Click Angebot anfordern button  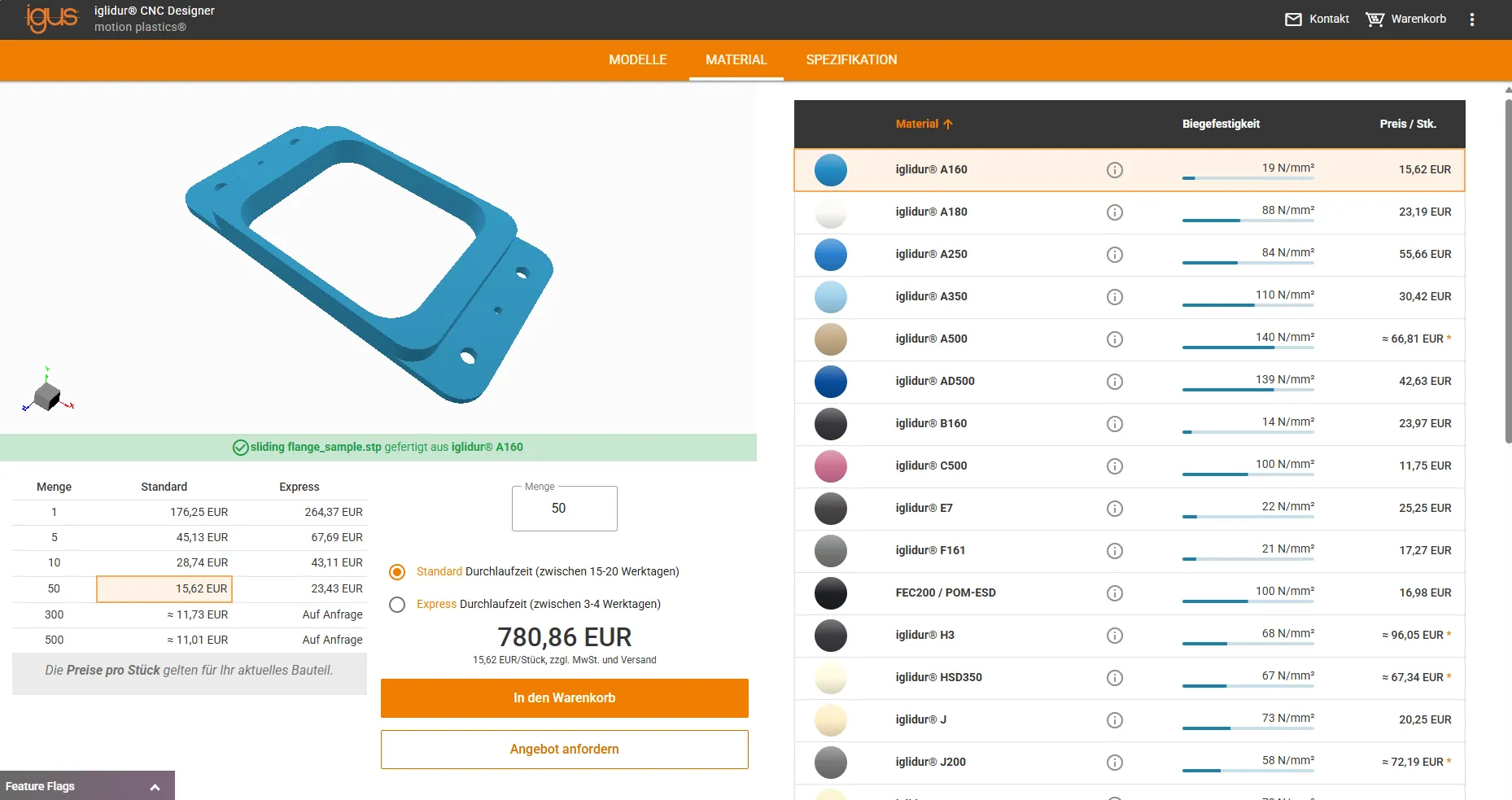[565, 750]
